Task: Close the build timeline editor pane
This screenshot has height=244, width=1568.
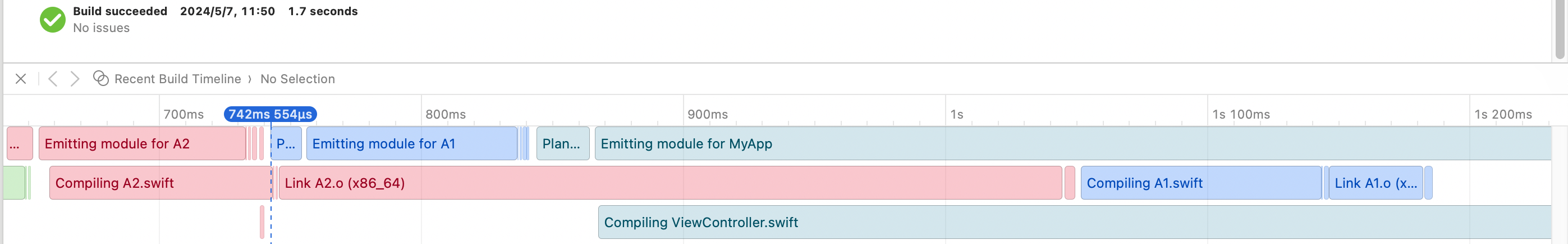Action: point(21,79)
